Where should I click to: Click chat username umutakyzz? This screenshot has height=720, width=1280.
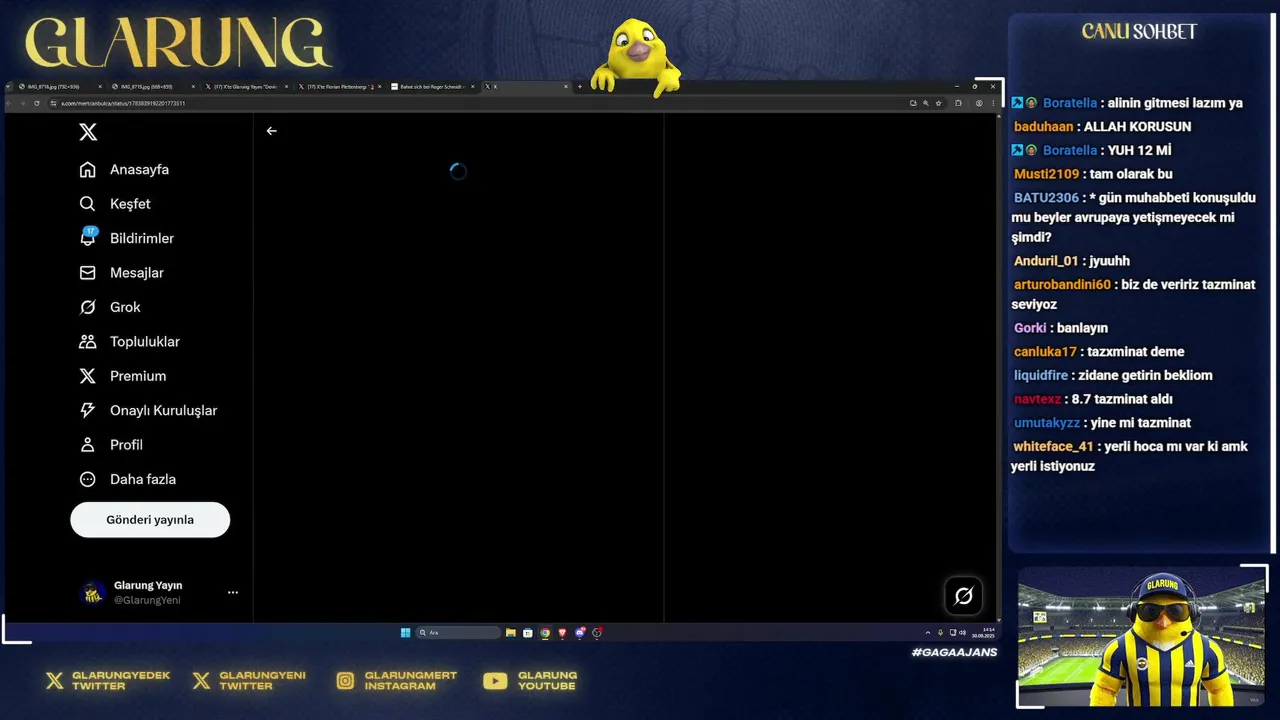[x=1047, y=423]
